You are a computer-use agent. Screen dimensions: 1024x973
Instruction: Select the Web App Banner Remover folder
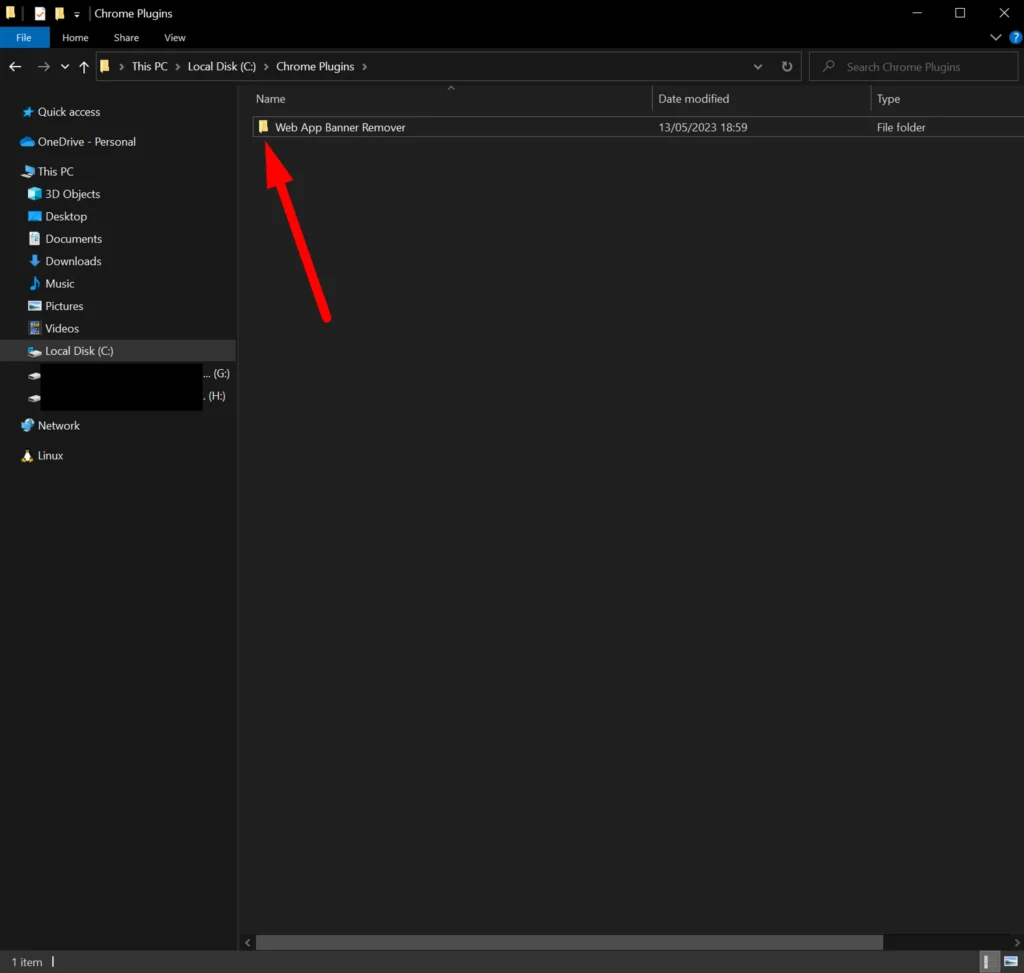(x=340, y=127)
